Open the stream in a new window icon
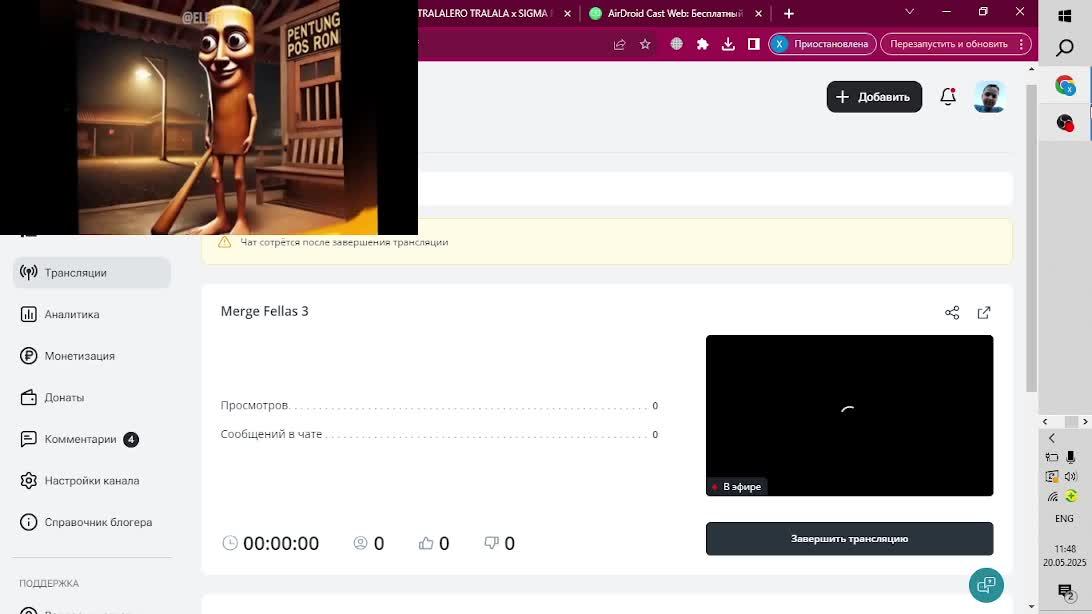This screenshot has height=614, width=1092. [984, 313]
